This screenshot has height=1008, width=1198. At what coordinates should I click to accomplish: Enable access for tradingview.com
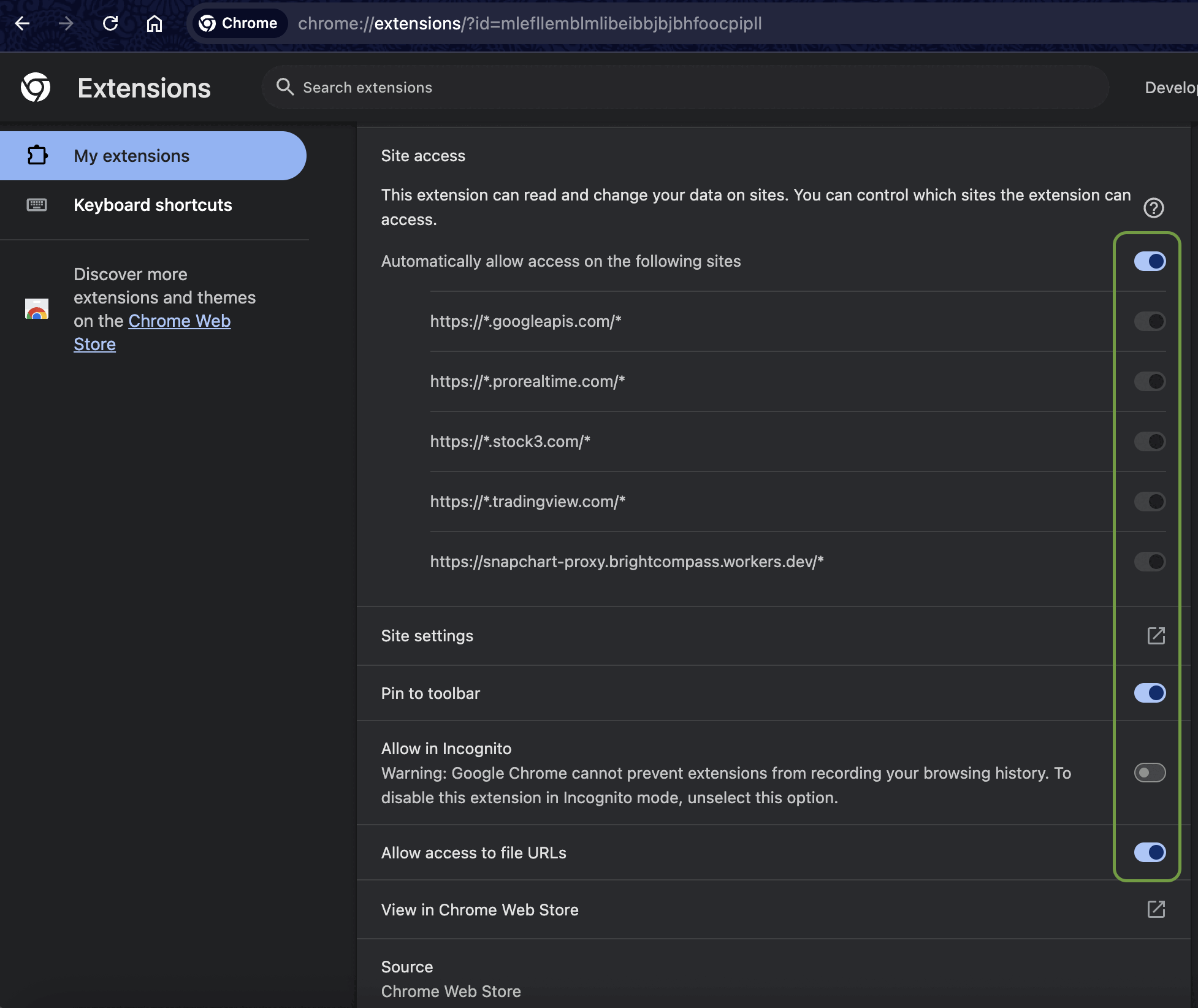[x=1149, y=502]
